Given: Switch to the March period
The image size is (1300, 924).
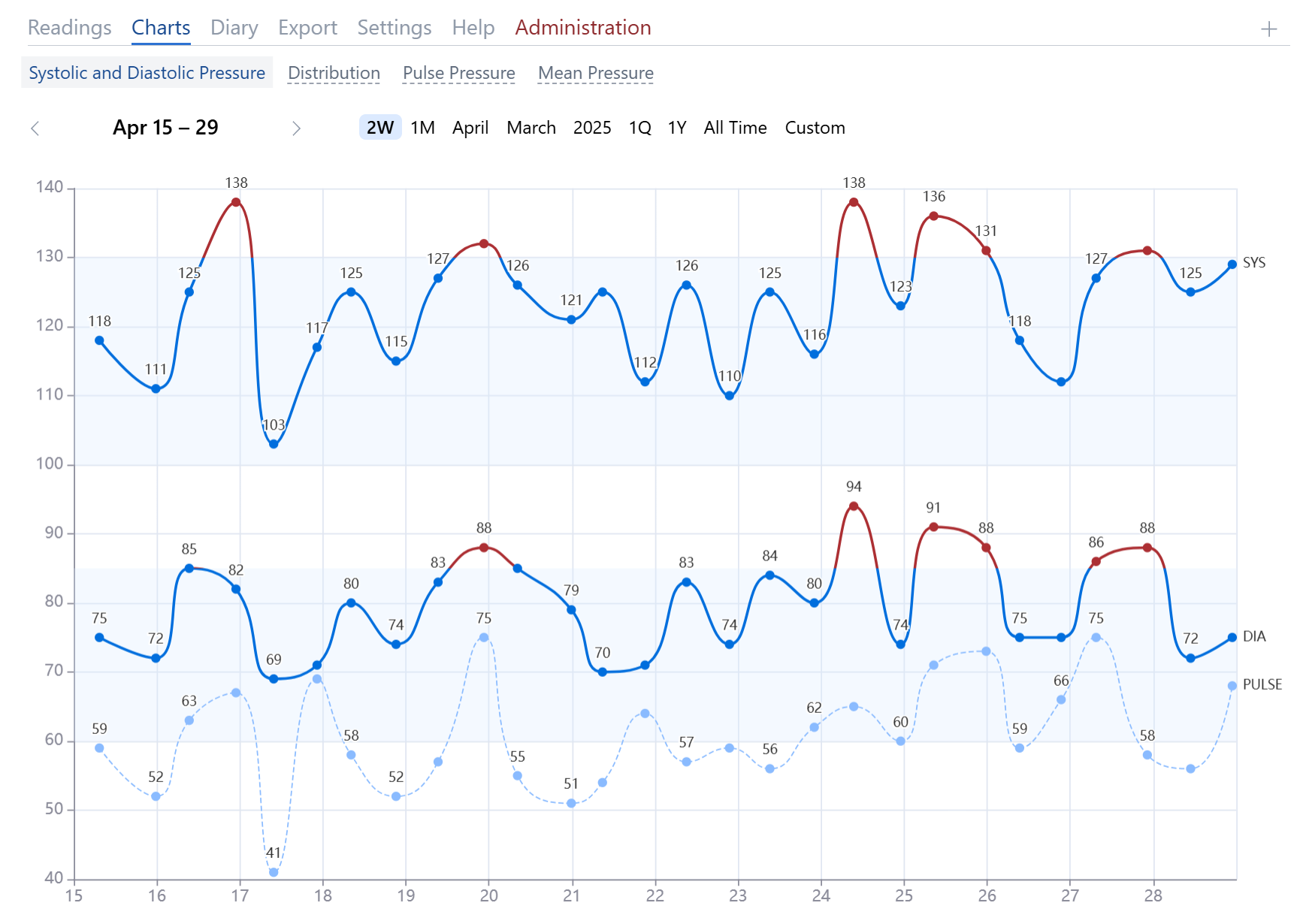Looking at the screenshot, I should click(x=531, y=128).
